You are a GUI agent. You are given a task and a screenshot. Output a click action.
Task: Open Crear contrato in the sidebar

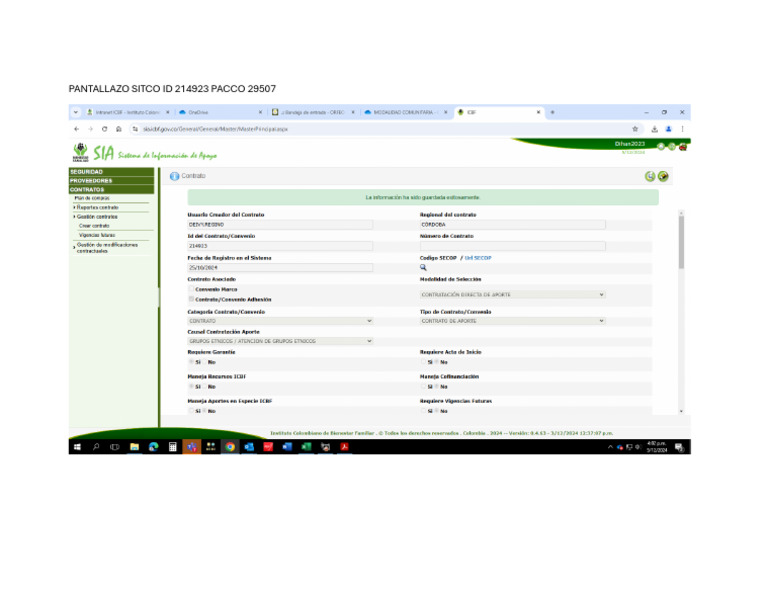pyautogui.click(x=94, y=226)
